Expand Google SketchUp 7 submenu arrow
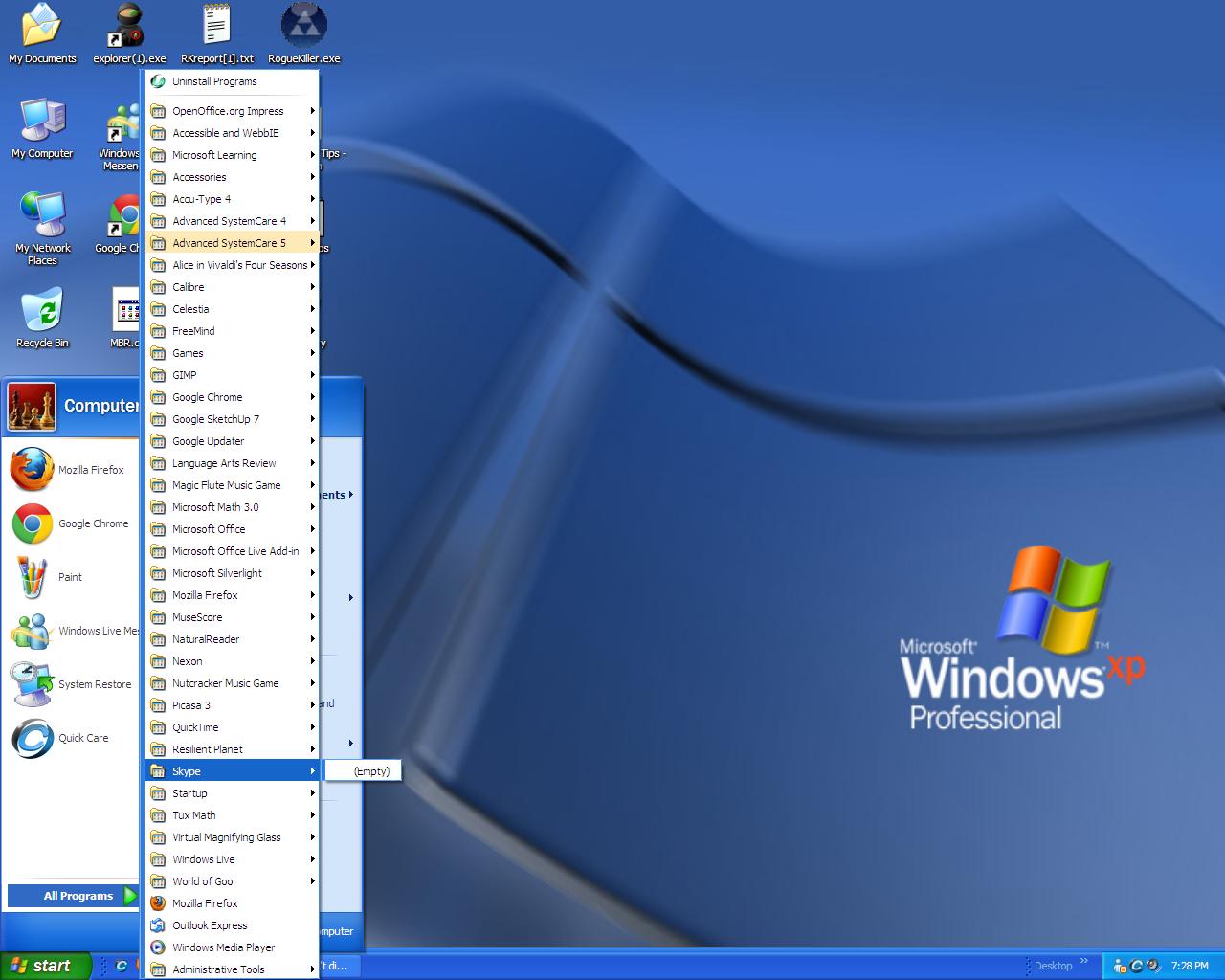Image resolution: width=1225 pixels, height=980 pixels. (312, 419)
